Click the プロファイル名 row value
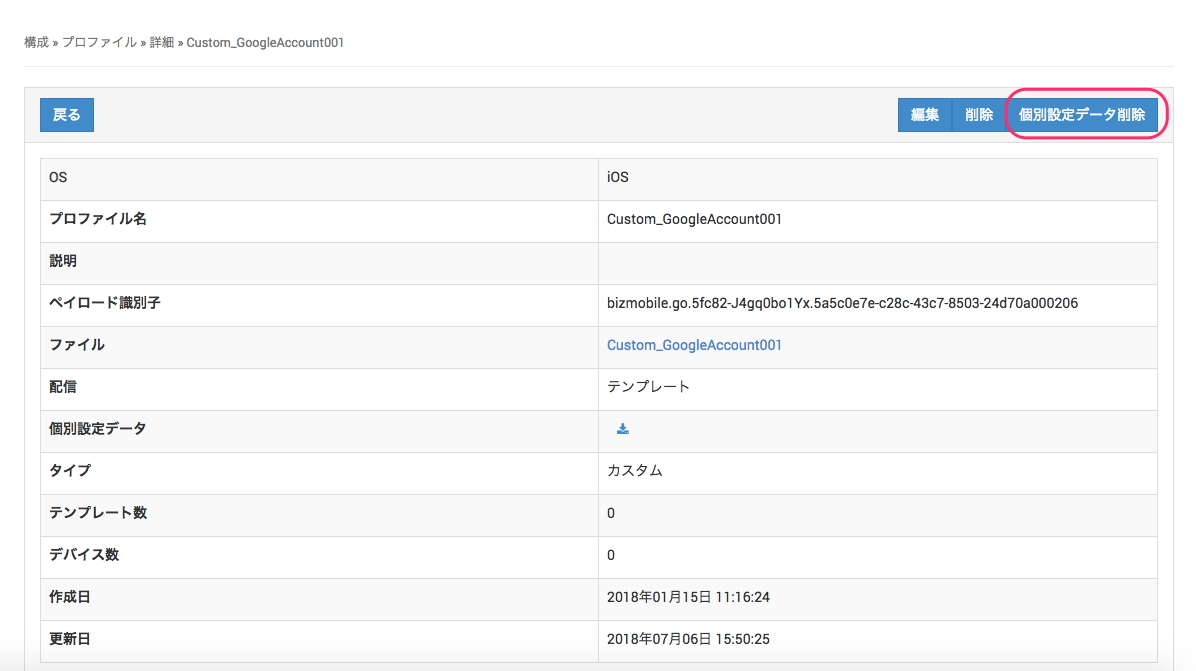 694,219
